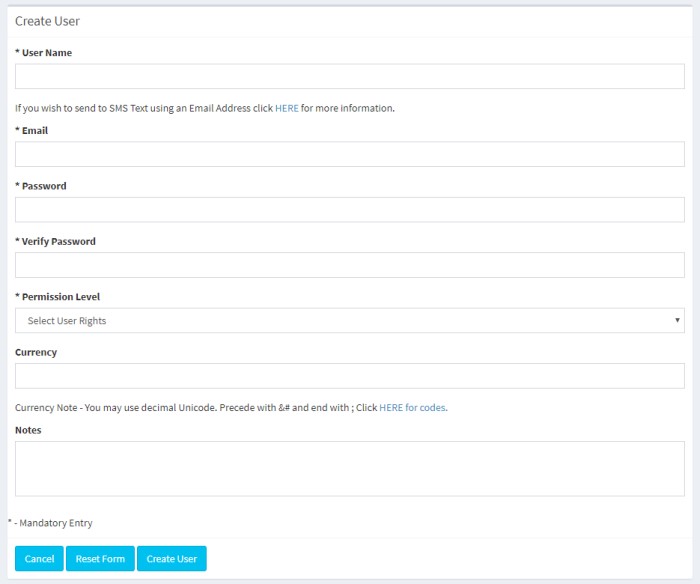Click the '* Password' label
The height and width of the screenshot is (584, 700).
coord(41,186)
